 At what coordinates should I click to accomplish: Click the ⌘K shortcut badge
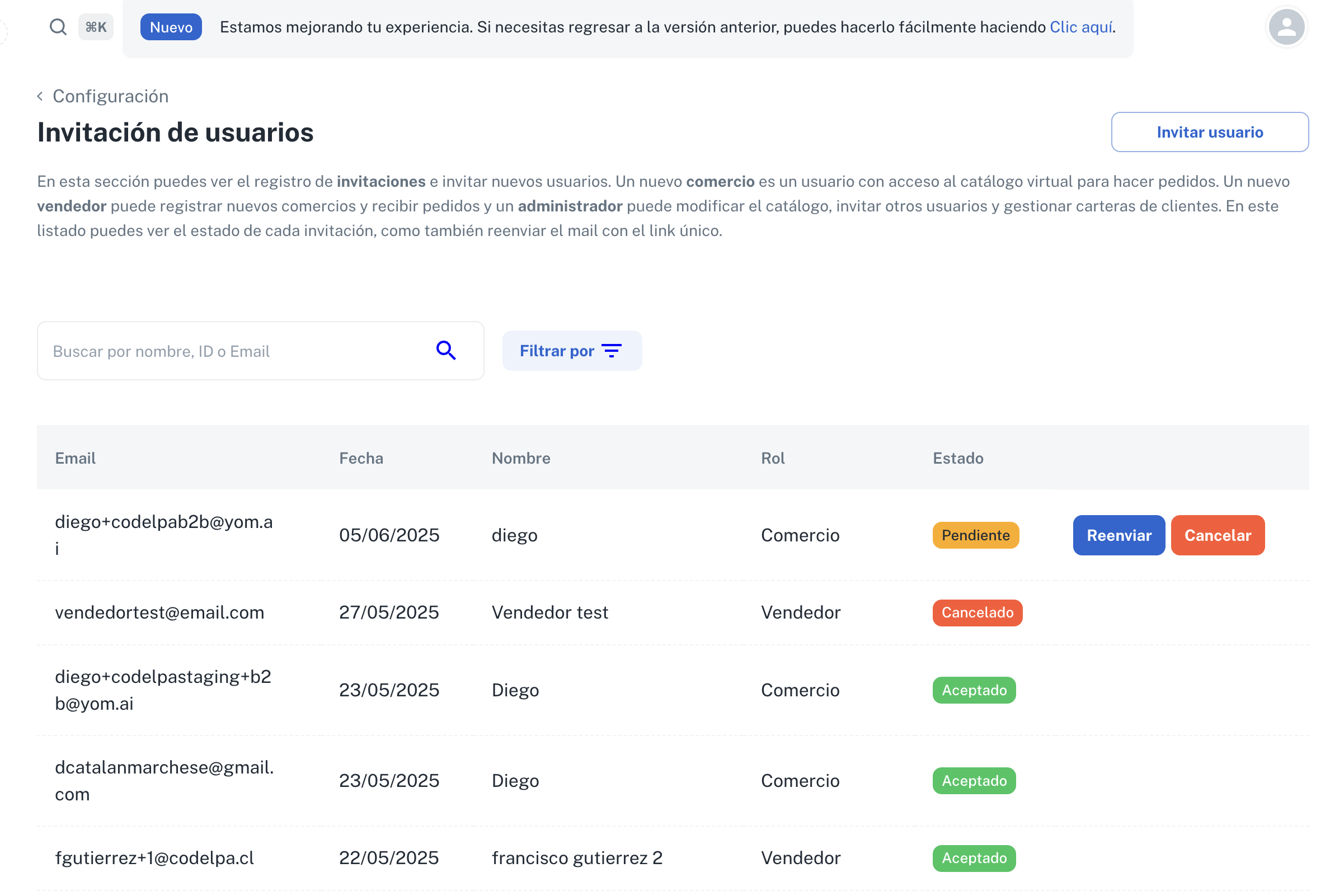coord(96,27)
